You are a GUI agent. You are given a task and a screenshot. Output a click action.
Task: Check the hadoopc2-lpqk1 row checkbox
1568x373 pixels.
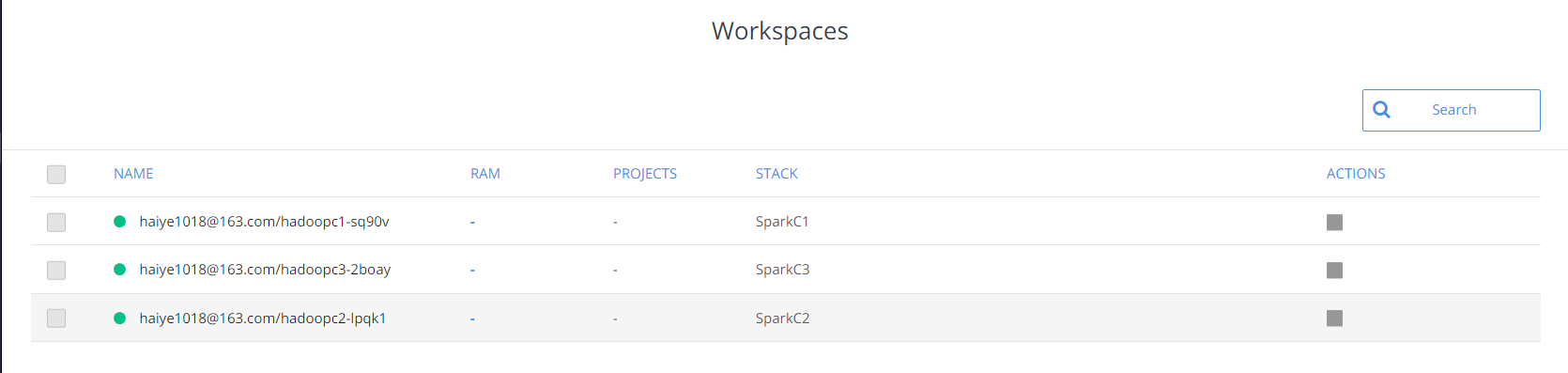point(56,318)
